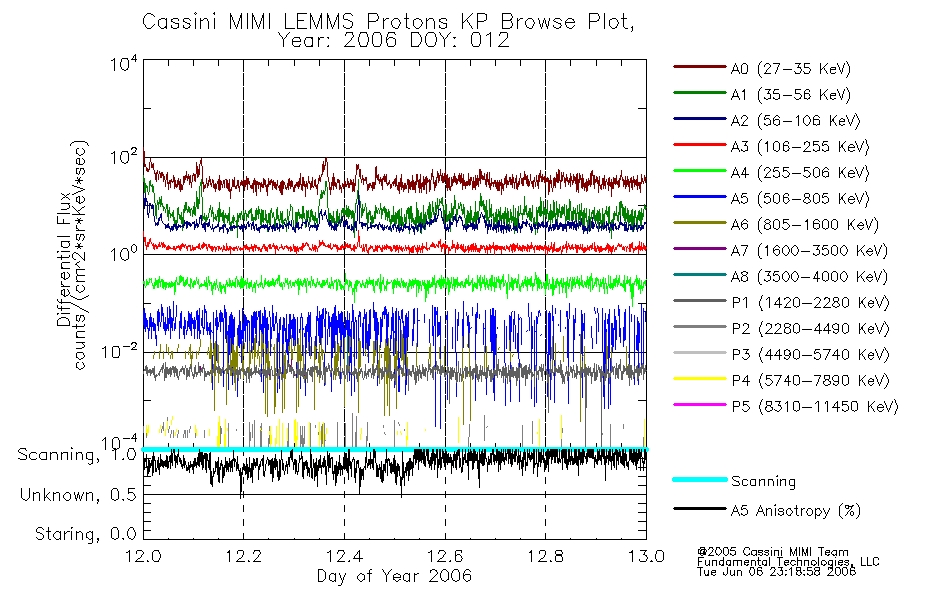Click the olive A6 legend line
The width and height of the screenshot is (950, 600).
coord(699,223)
